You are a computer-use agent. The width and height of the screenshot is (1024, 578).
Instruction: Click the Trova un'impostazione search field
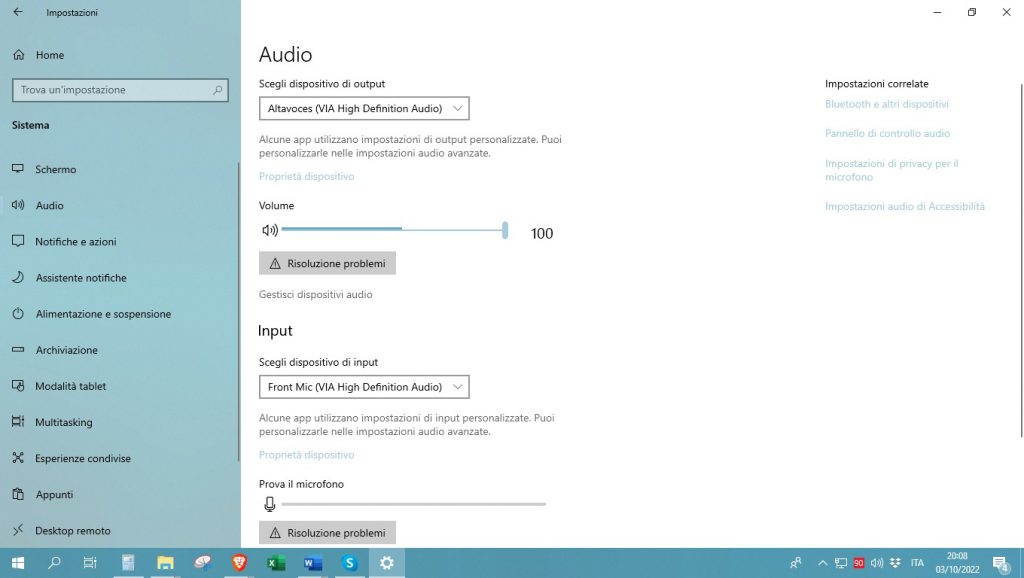[115, 90]
